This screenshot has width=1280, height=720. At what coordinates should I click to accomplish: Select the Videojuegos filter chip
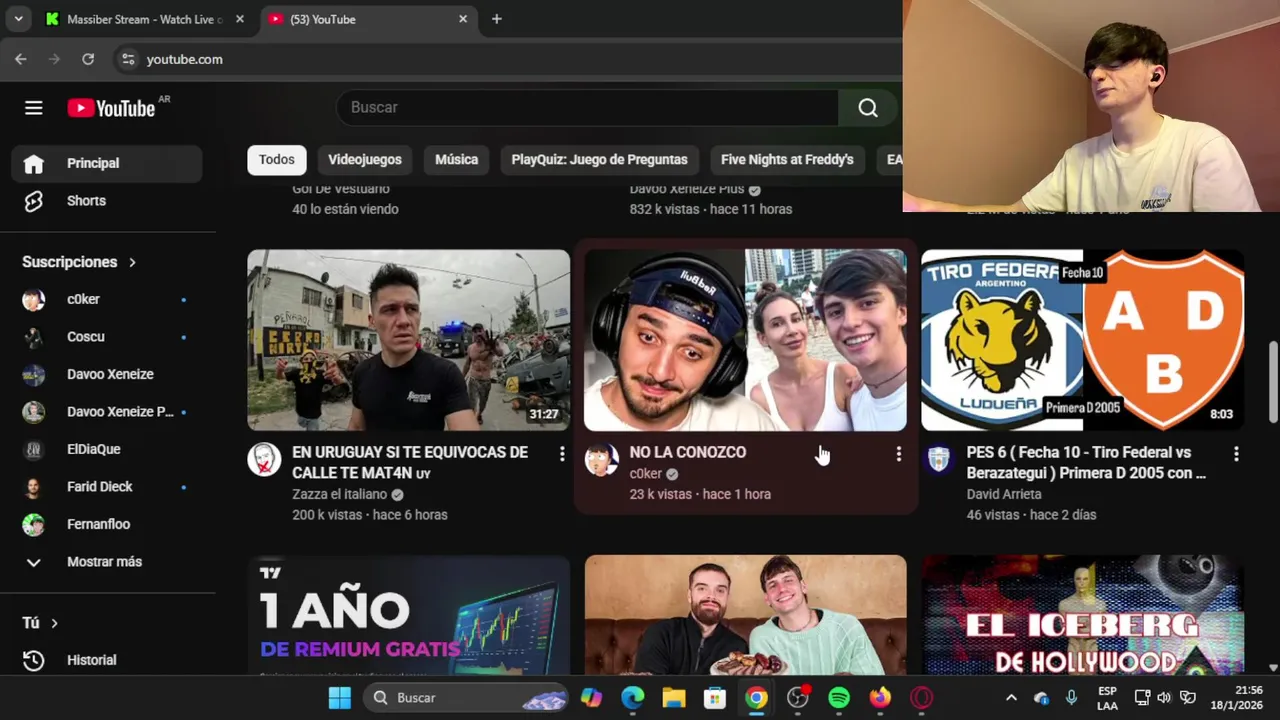coord(365,160)
